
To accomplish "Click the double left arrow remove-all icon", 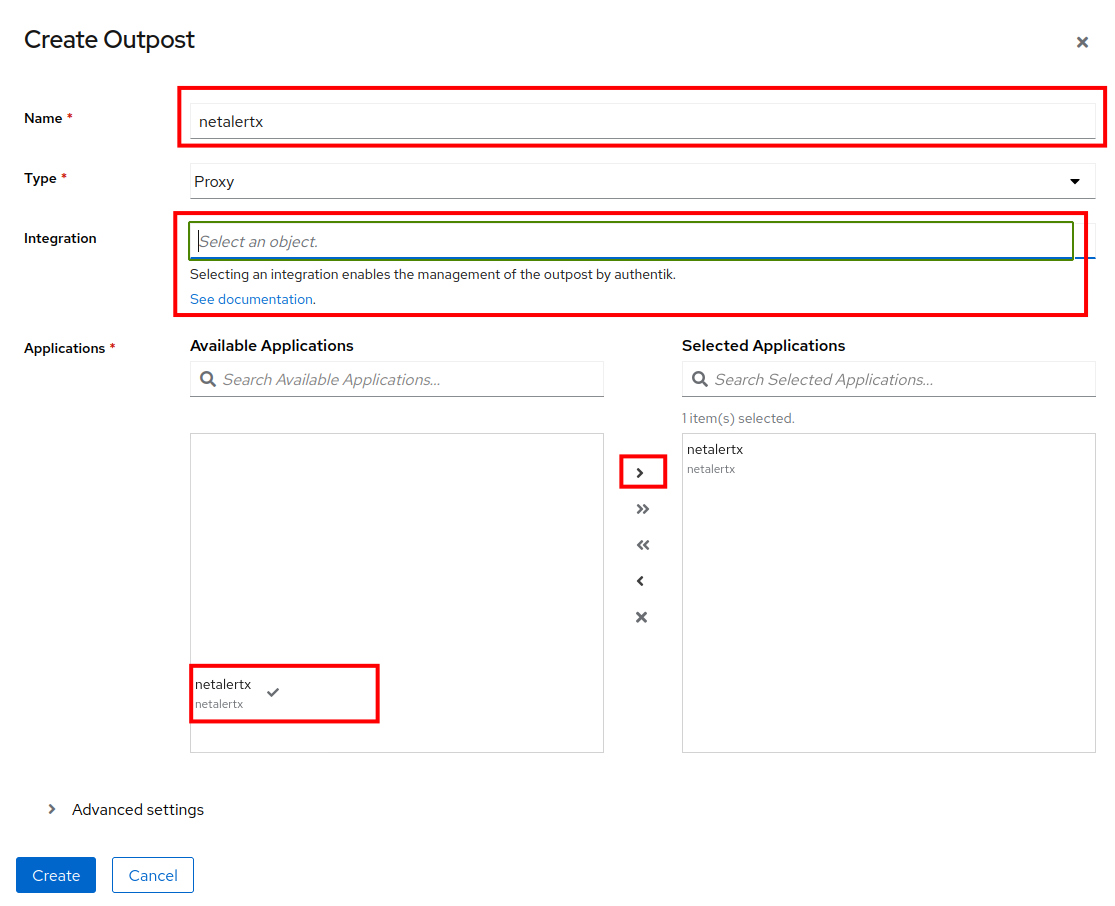I will click(x=642, y=545).
